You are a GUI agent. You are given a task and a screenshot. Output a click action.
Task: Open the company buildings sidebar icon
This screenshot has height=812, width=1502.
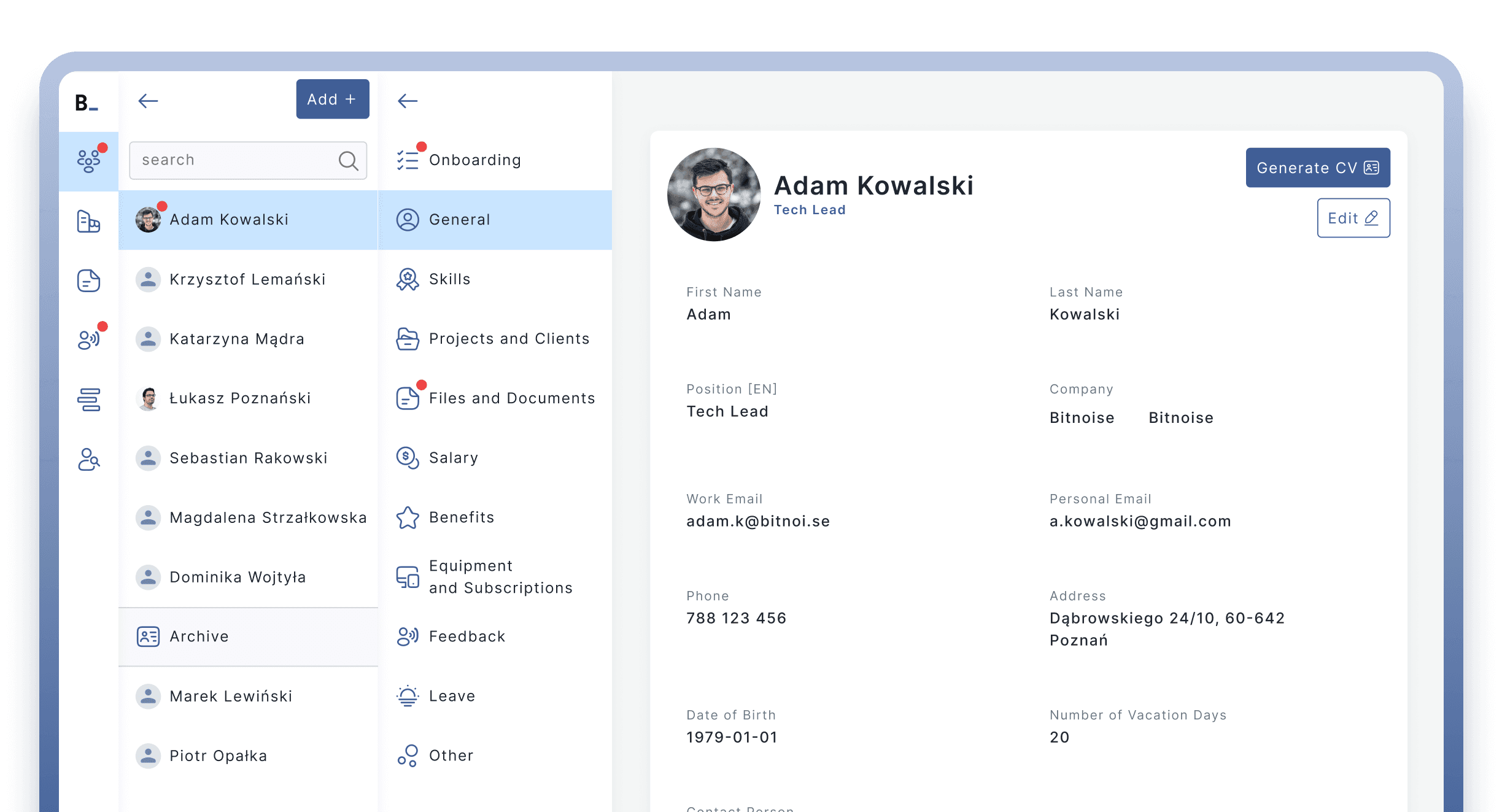point(89,221)
